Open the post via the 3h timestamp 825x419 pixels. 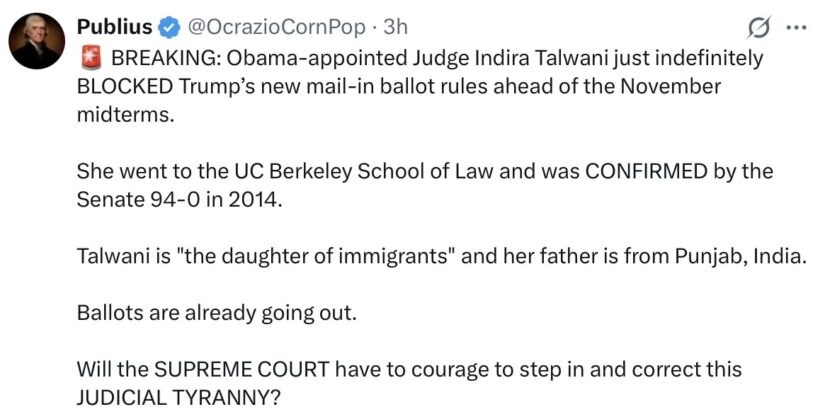[x=395, y=27]
